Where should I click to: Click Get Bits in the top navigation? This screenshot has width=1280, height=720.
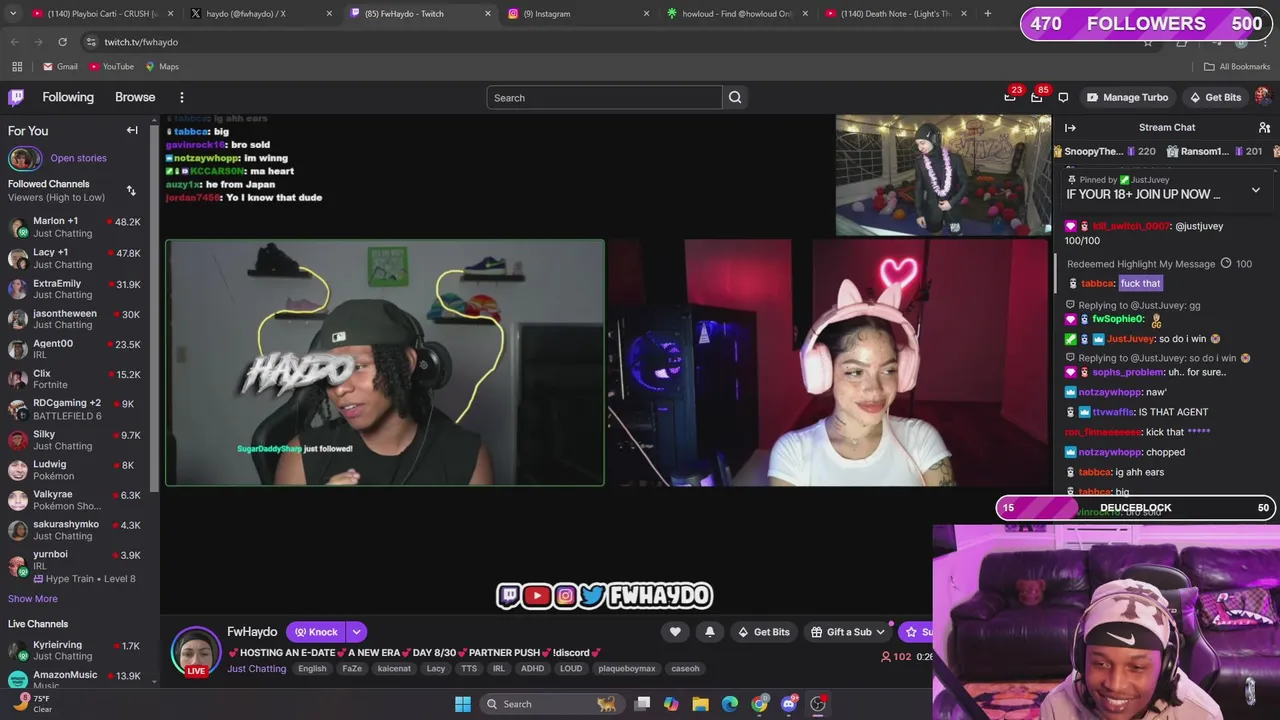(1215, 97)
